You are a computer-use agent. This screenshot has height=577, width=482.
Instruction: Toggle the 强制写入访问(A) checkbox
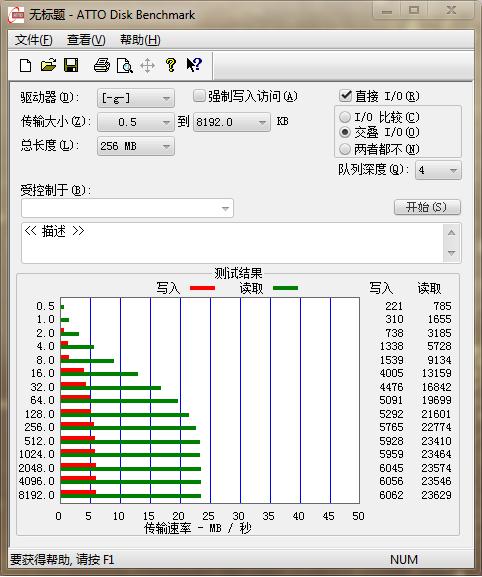(x=199, y=96)
